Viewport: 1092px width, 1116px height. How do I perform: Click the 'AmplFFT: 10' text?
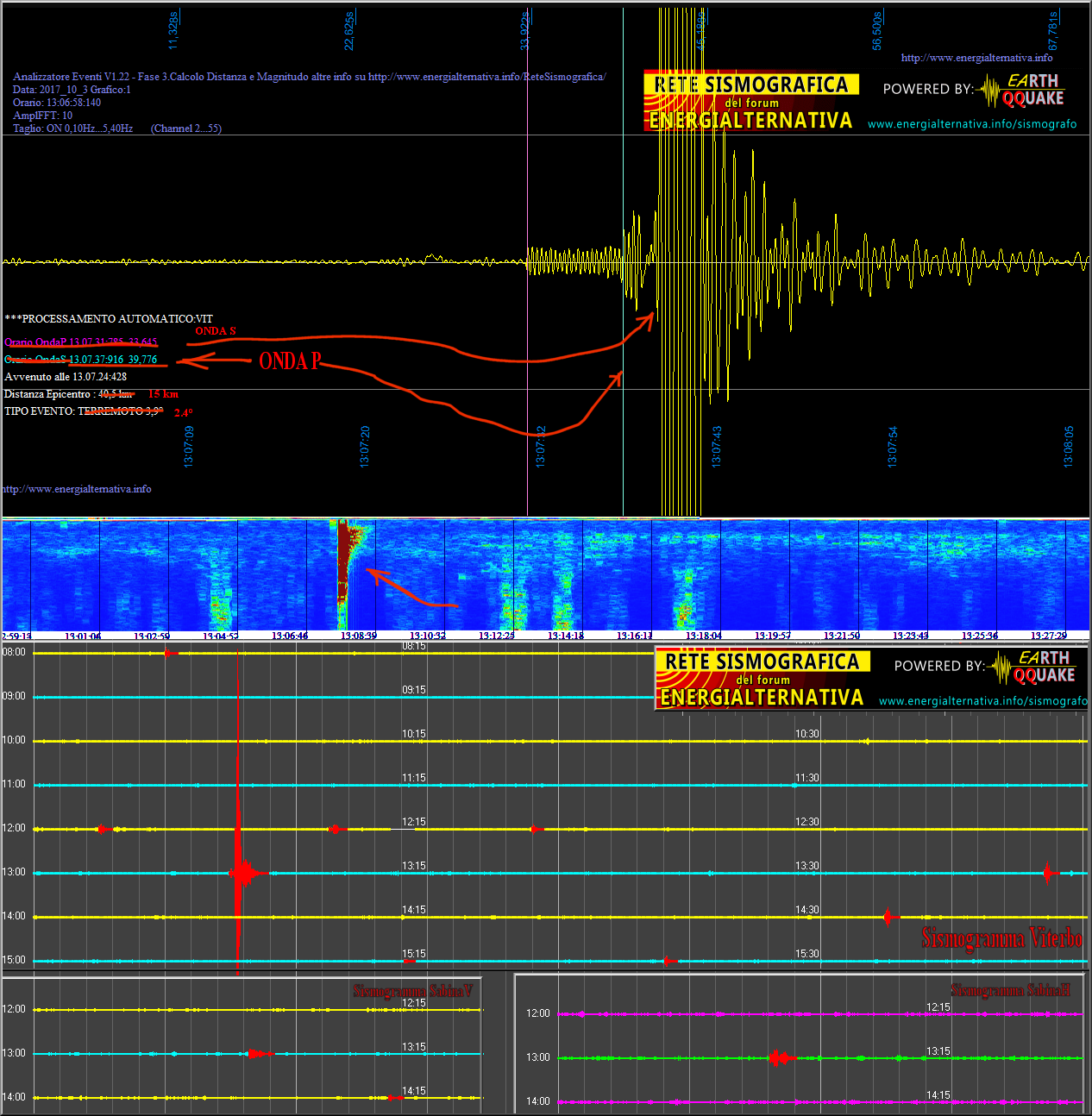[42, 116]
